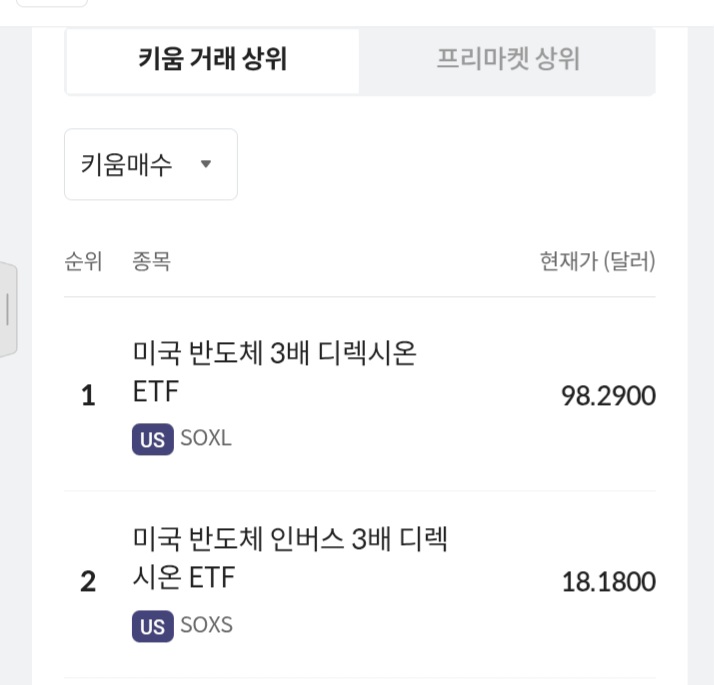Viewport: 714px width, 685px height.
Task: Switch to the 프리마켓 상위 tab
Action: pos(507,60)
